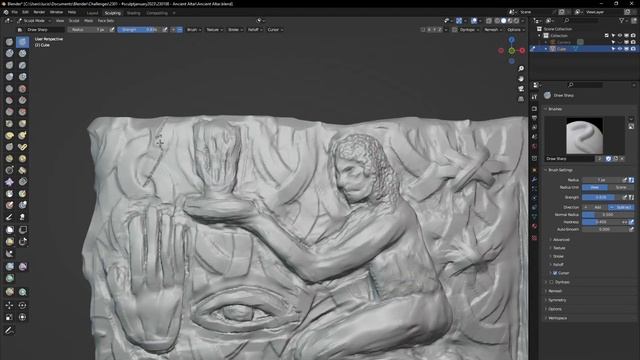The image size is (640, 360).
Task: Select the Cube row in outliner
Action: point(584,49)
